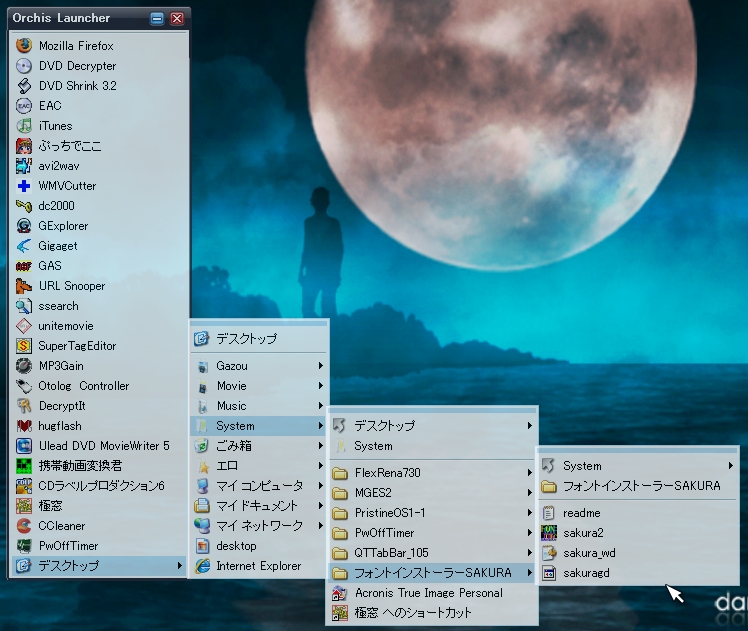This screenshot has height=631, width=748.
Task: Choose エロ menu entry
Action: [x=259, y=466]
